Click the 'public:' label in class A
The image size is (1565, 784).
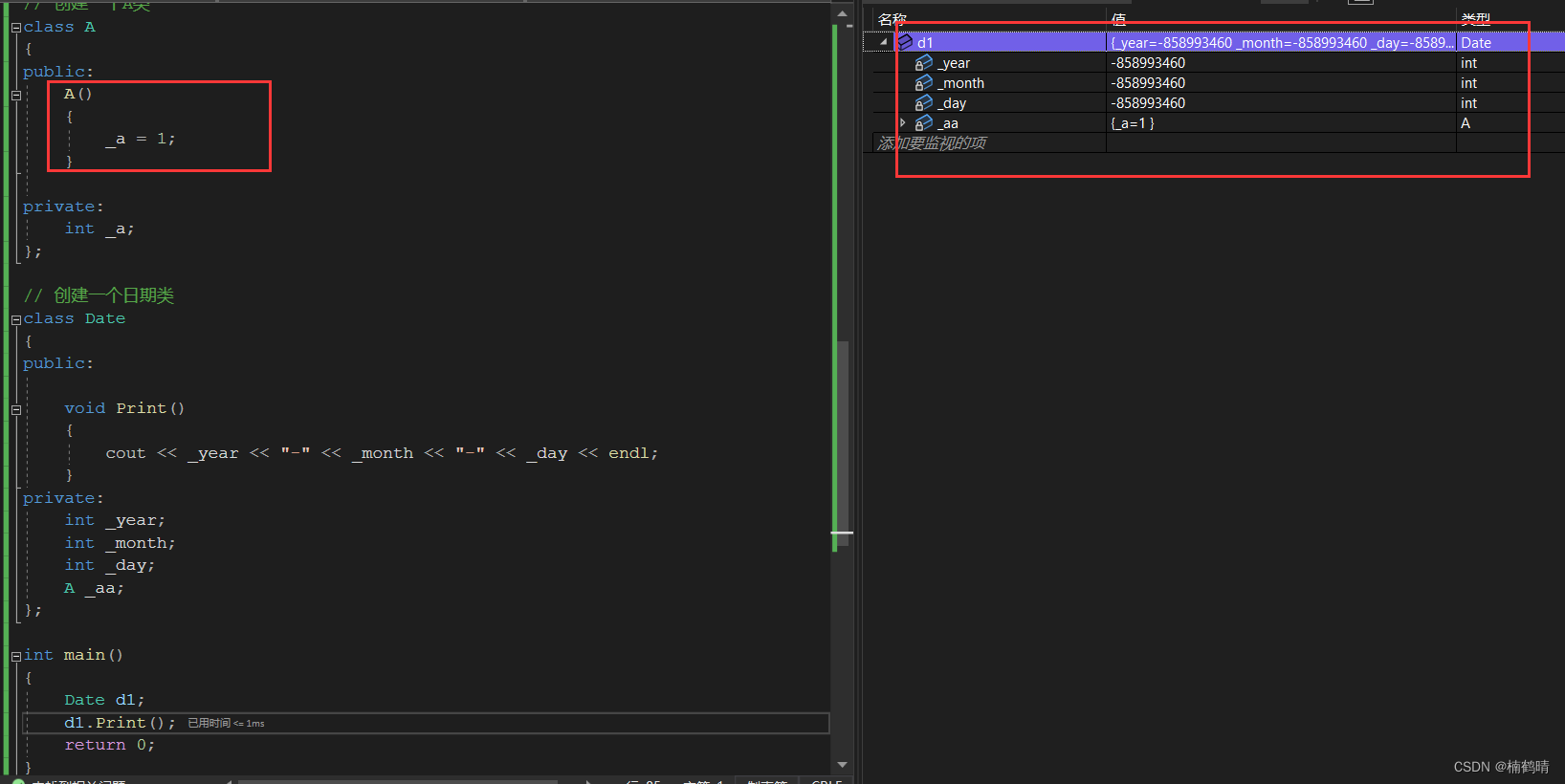tap(58, 72)
